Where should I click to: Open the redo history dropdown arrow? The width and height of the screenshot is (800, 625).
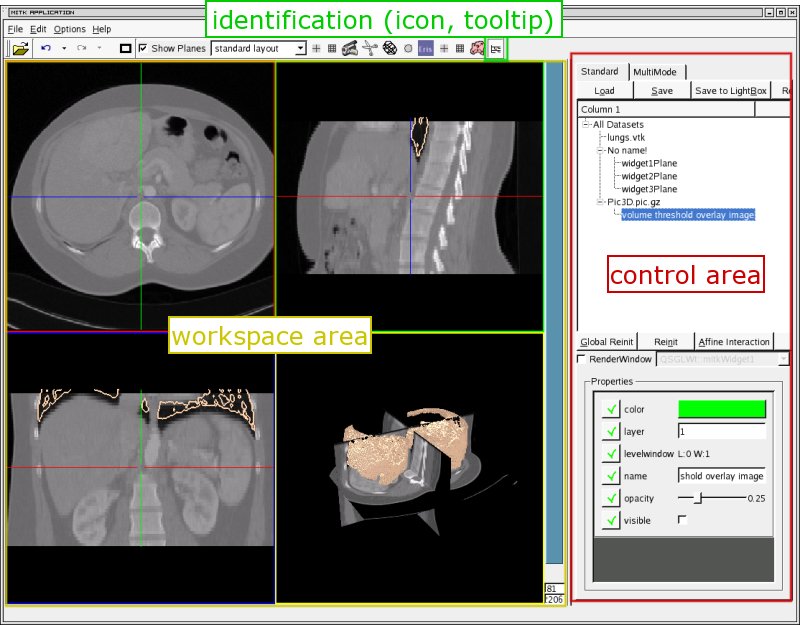(99, 48)
